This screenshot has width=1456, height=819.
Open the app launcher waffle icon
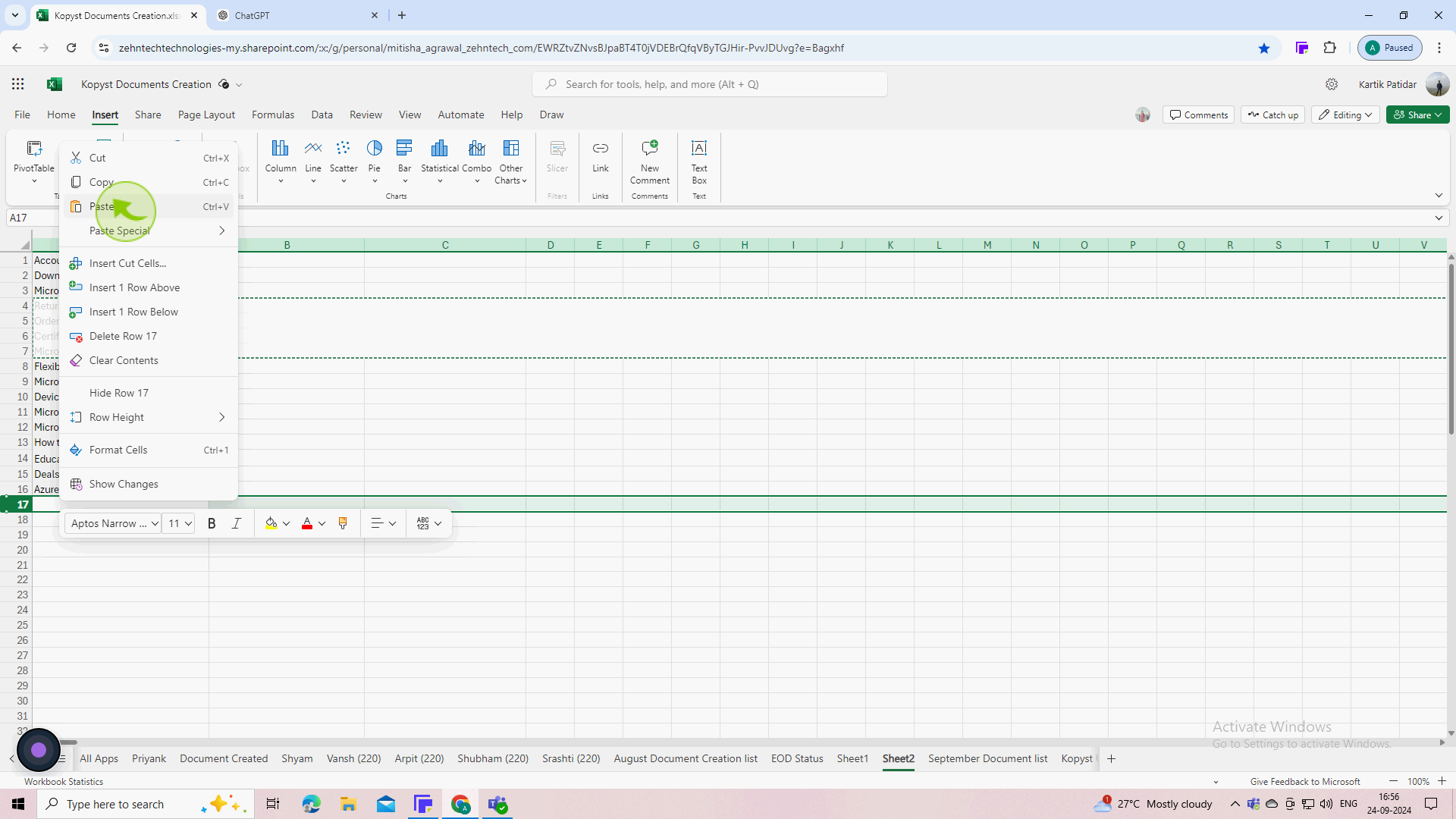(18, 84)
